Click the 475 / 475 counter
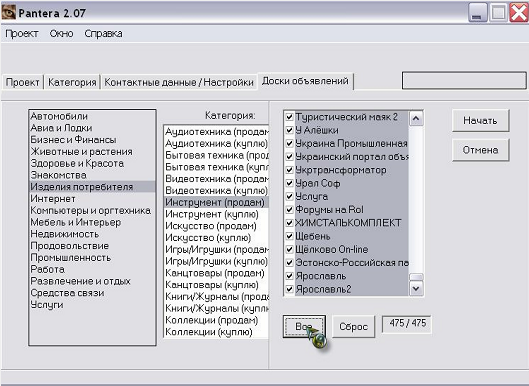This screenshot has height=386, width=529. [x=407, y=323]
